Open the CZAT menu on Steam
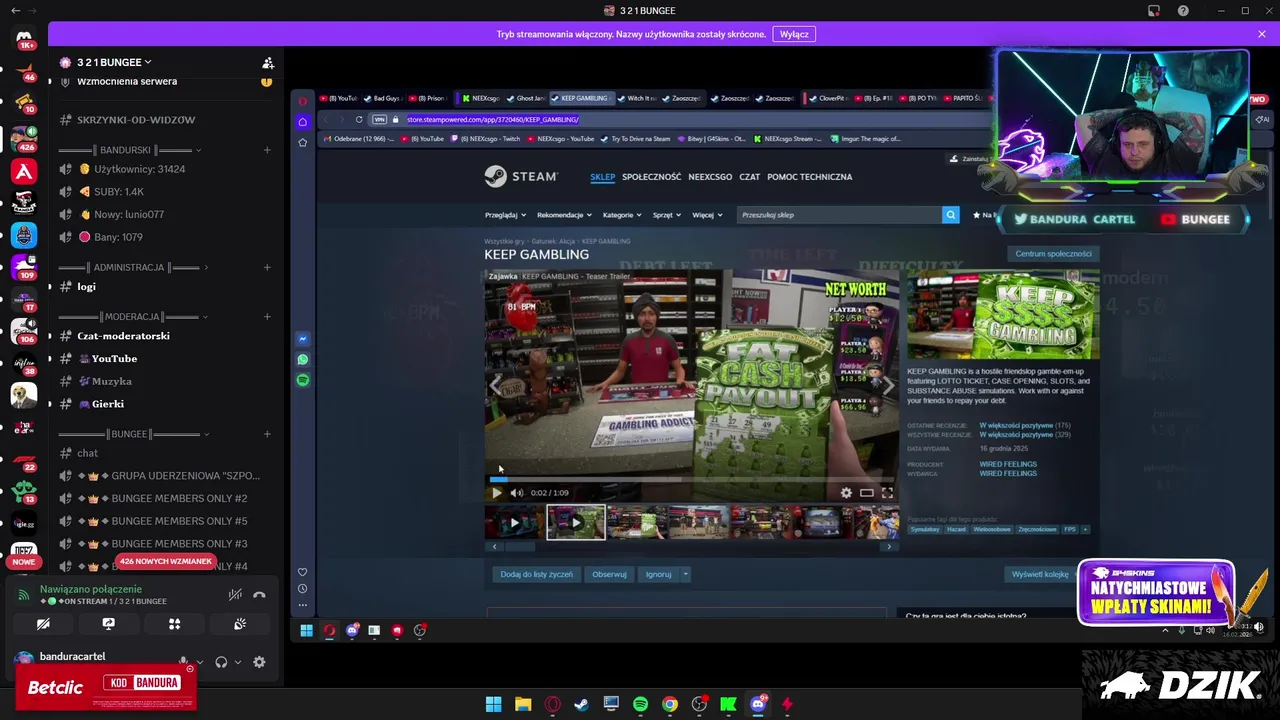Image resolution: width=1280 pixels, height=720 pixels. click(750, 177)
